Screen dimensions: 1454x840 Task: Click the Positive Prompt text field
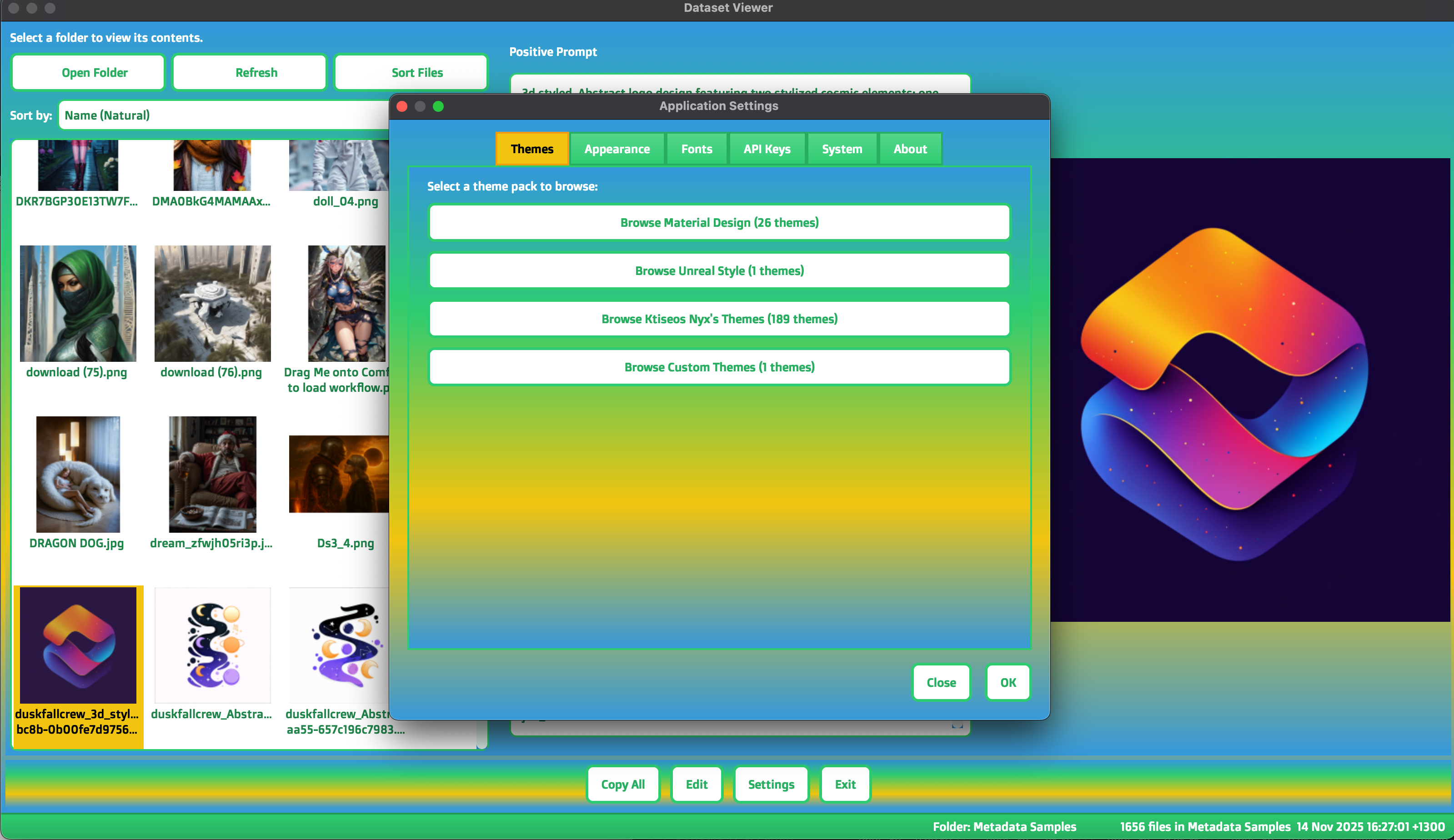740,84
